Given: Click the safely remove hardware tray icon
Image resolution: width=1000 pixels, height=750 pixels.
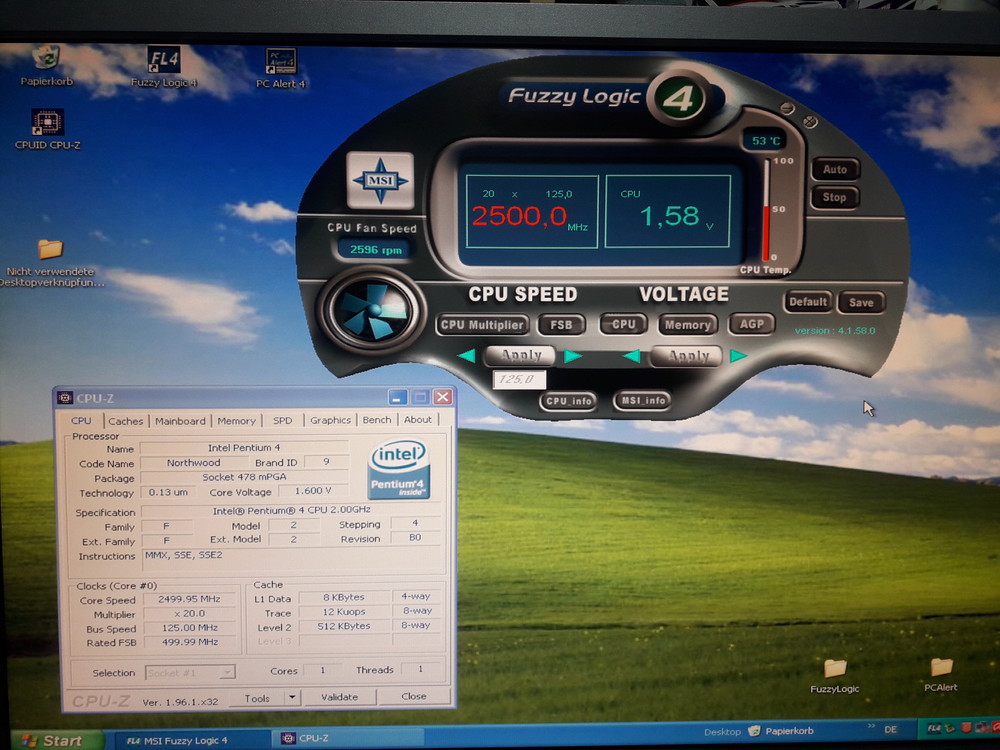Looking at the screenshot, I should point(951,728).
